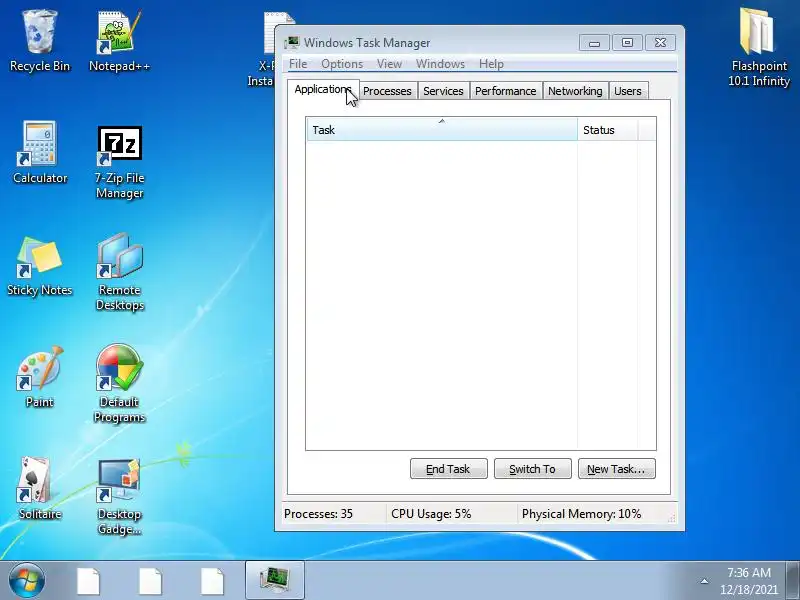This screenshot has height=600, width=800.
Task: Click the Windows Start orb
Action: (x=27, y=581)
